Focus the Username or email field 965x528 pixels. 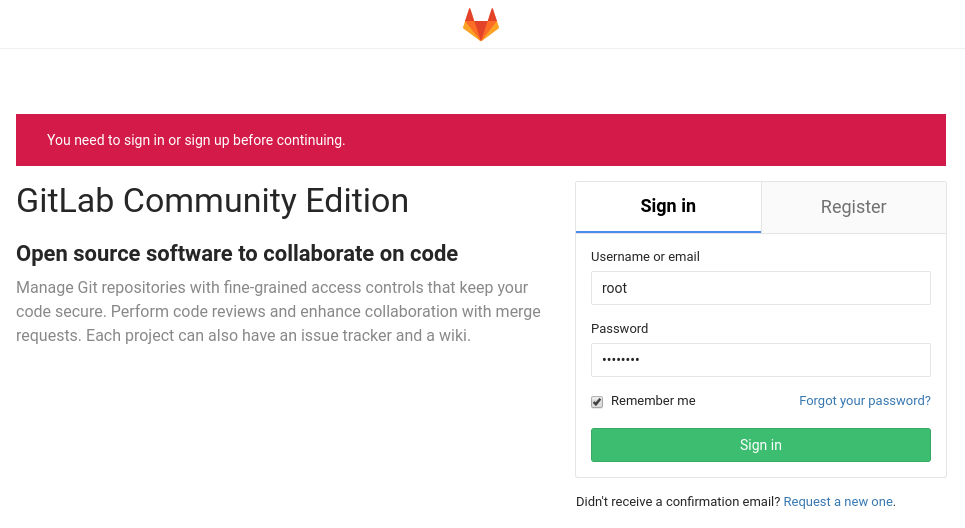[760, 288]
